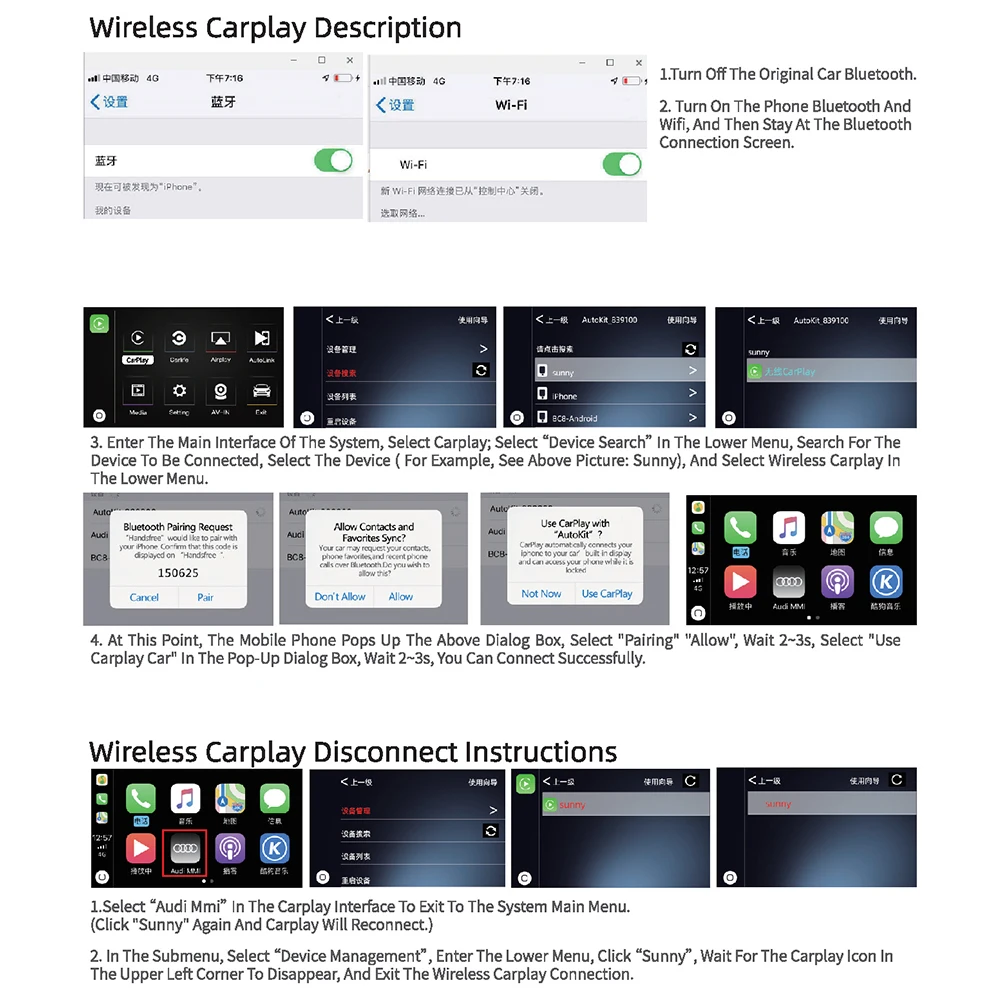Expand the iPhone device row arrow

coord(693,393)
